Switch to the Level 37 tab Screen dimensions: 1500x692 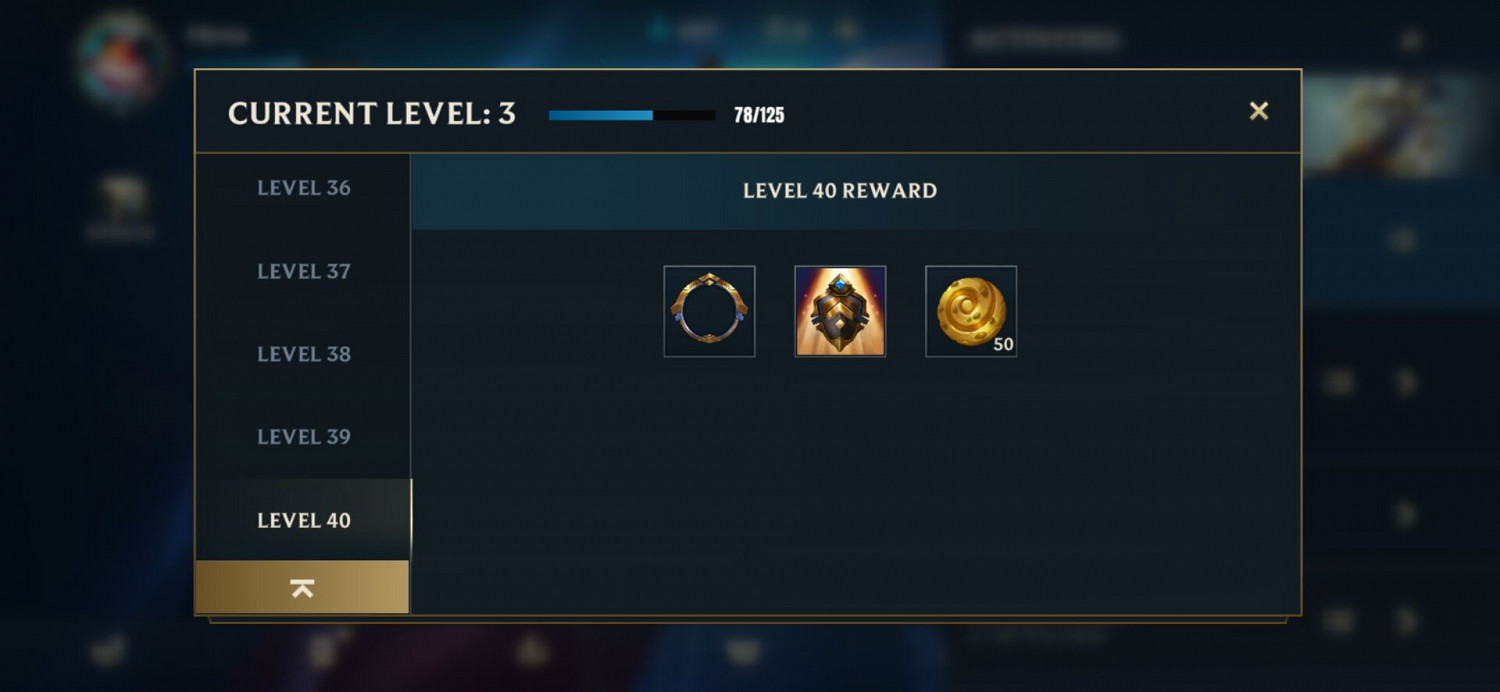point(303,271)
